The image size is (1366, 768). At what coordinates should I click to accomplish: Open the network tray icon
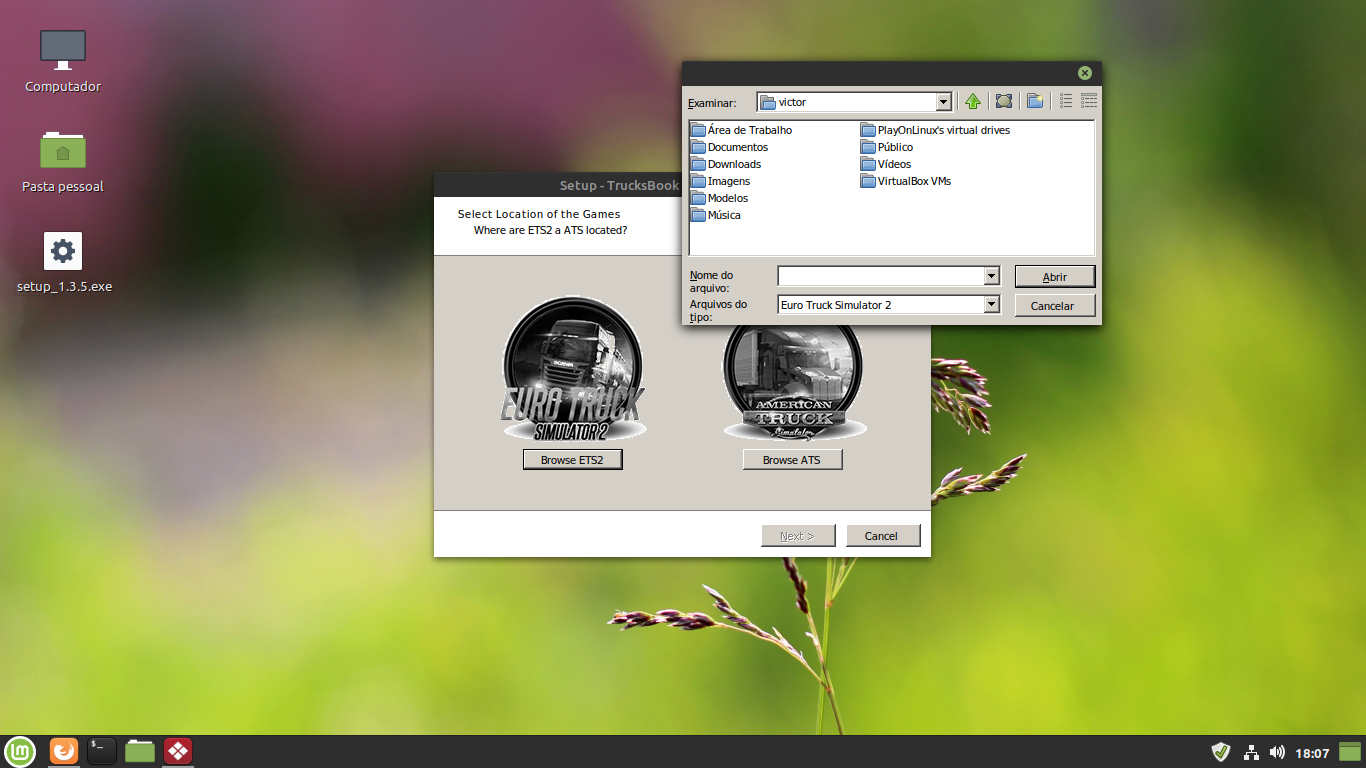coord(1251,752)
